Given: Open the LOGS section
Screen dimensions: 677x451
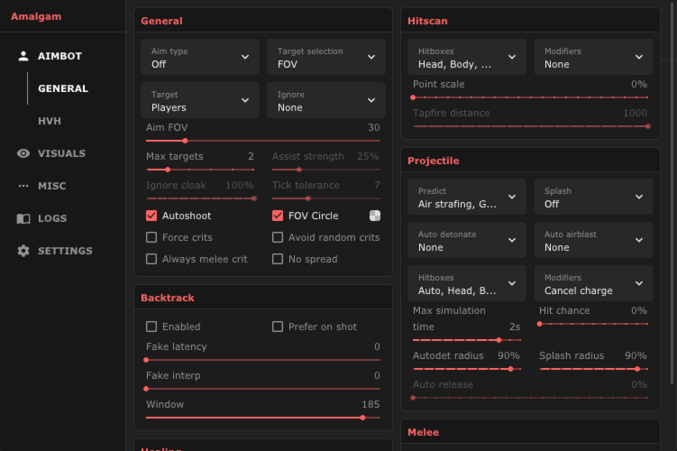Looking at the screenshot, I should (52, 218).
